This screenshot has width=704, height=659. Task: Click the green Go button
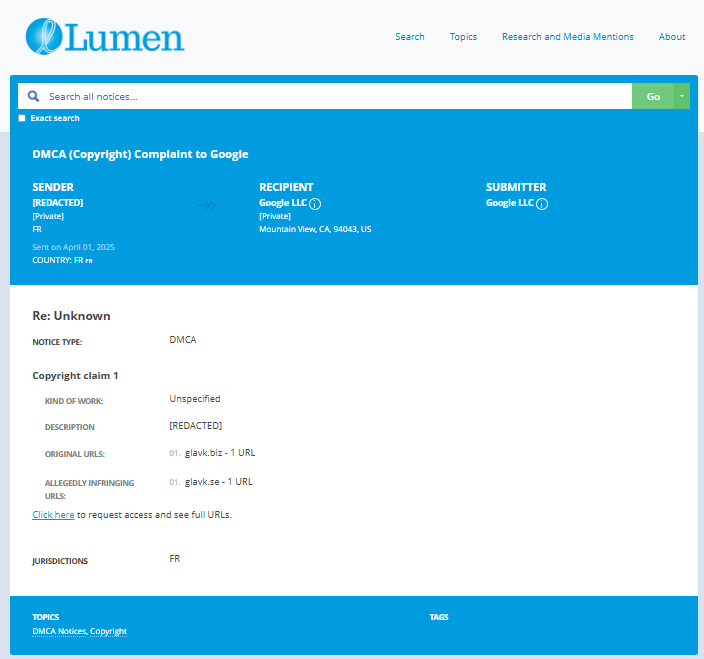pyautogui.click(x=653, y=96)
